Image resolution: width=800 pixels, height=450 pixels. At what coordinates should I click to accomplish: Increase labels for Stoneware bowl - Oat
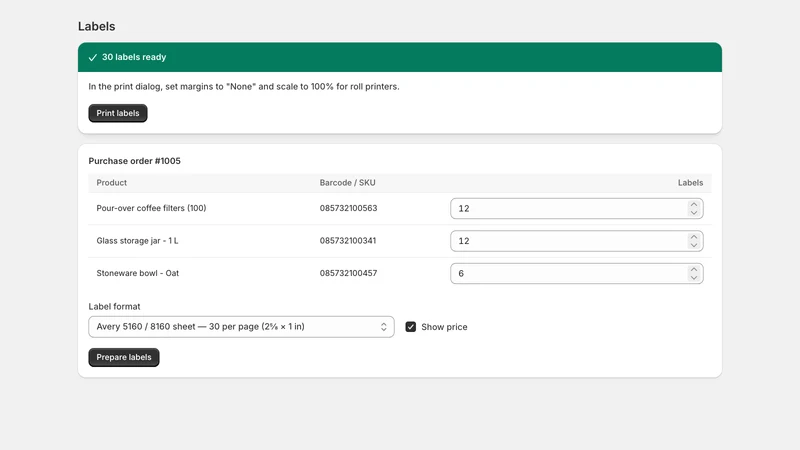(693, 269)
